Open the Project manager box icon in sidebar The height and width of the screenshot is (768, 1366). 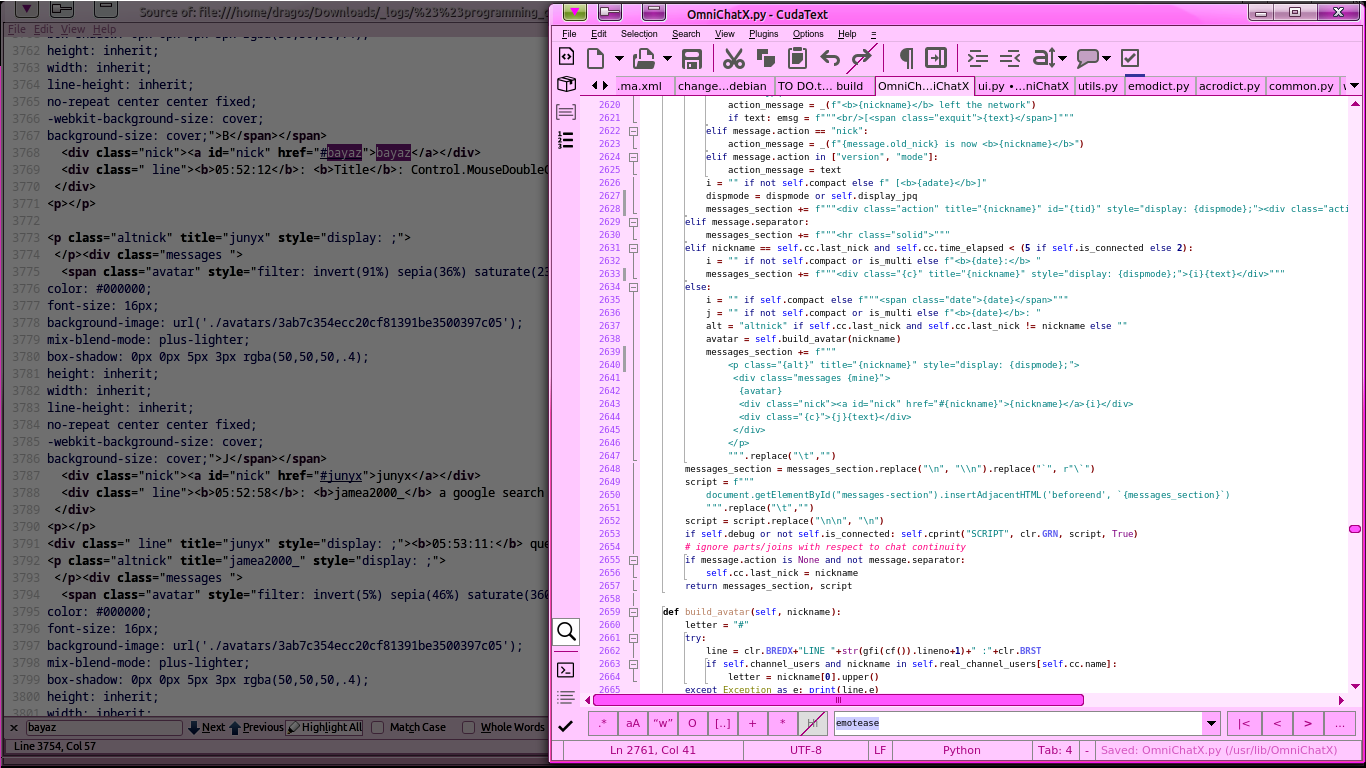click(566, 84)
